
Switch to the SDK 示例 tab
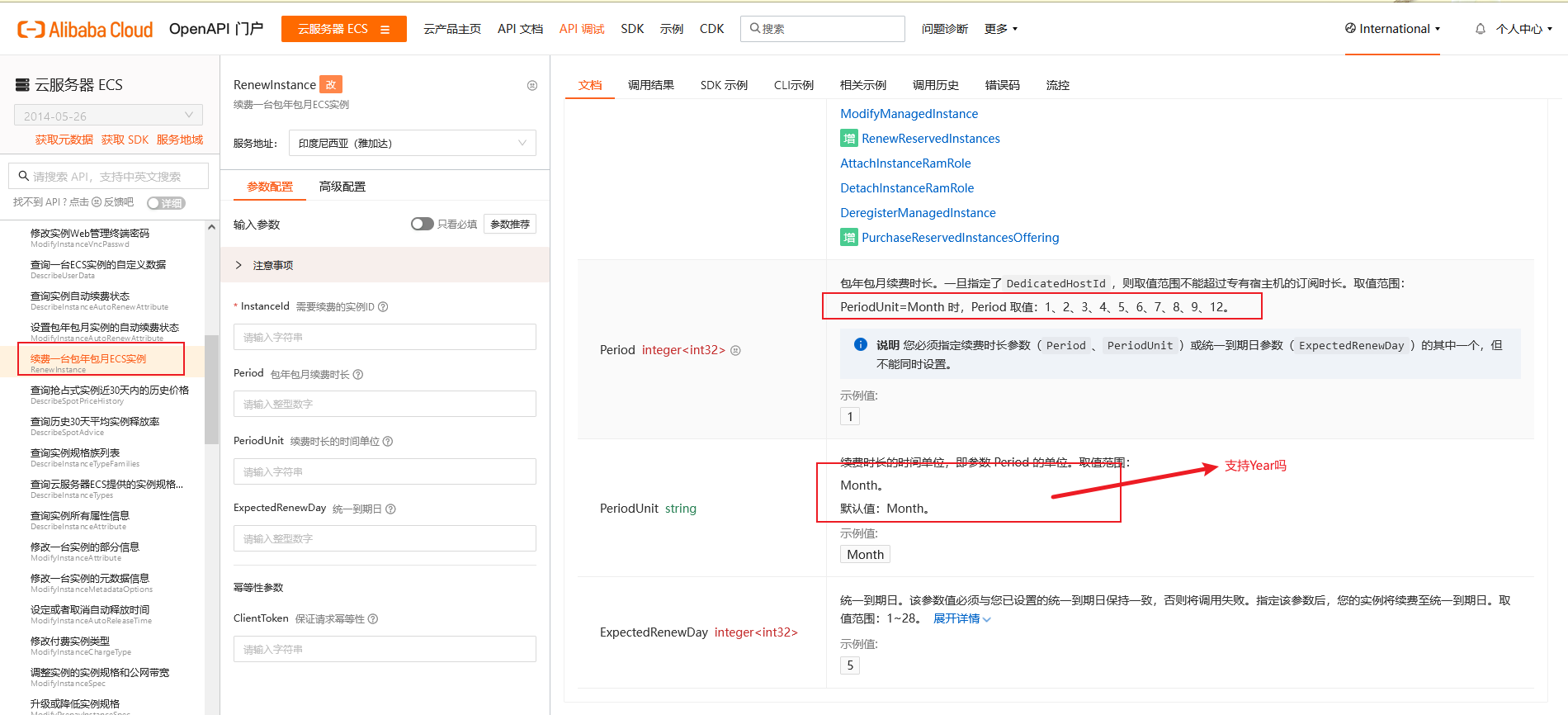click(724, 85)
